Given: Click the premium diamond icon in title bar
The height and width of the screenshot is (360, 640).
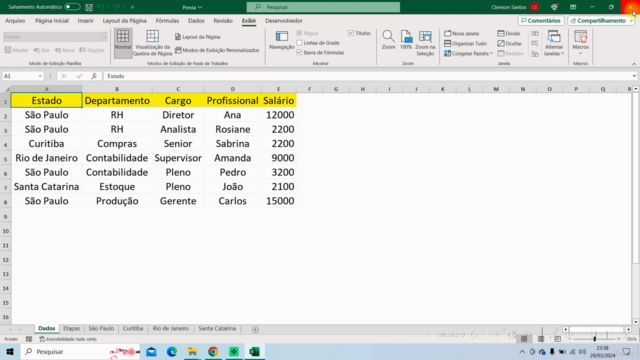Looking at the screenshot, I should pos(554,7).
